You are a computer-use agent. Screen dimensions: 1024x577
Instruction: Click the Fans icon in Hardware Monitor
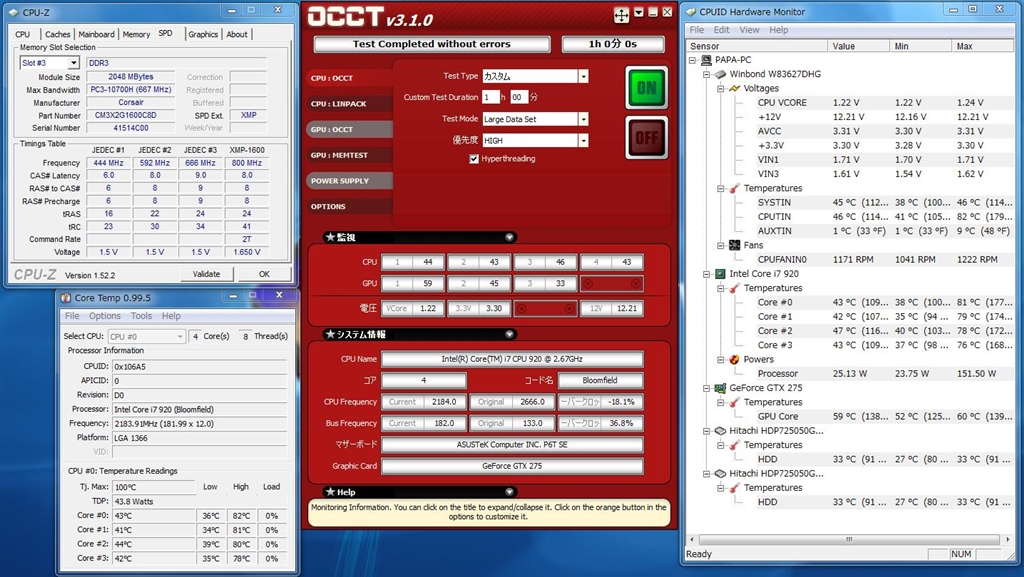[x=735, y=245]
